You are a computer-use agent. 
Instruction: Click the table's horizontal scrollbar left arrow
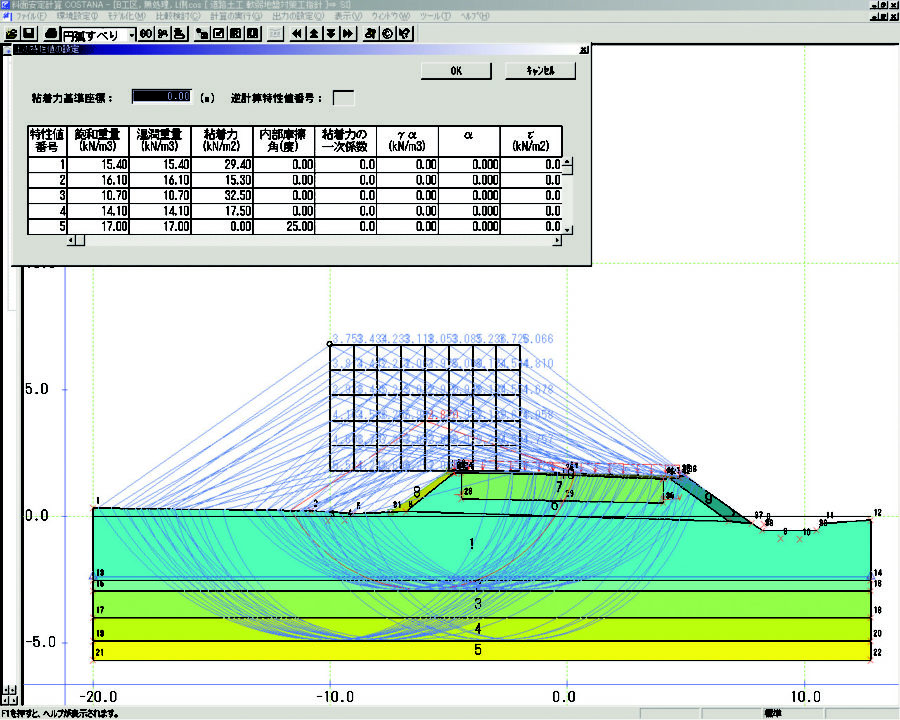point(71,241)
